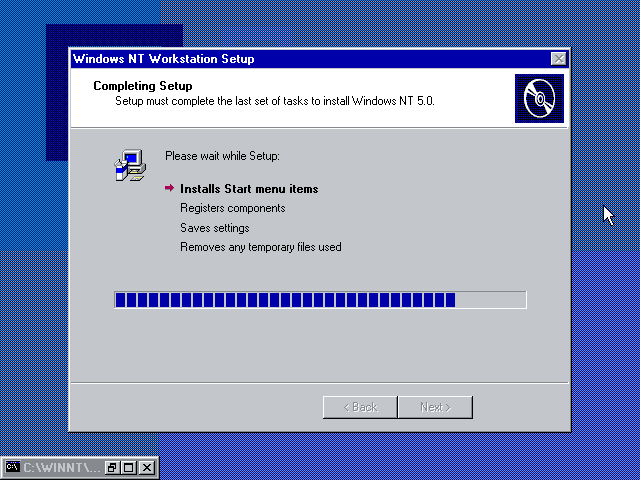
Task: Select the 'Saves settings' text
Action: (215, 228)
